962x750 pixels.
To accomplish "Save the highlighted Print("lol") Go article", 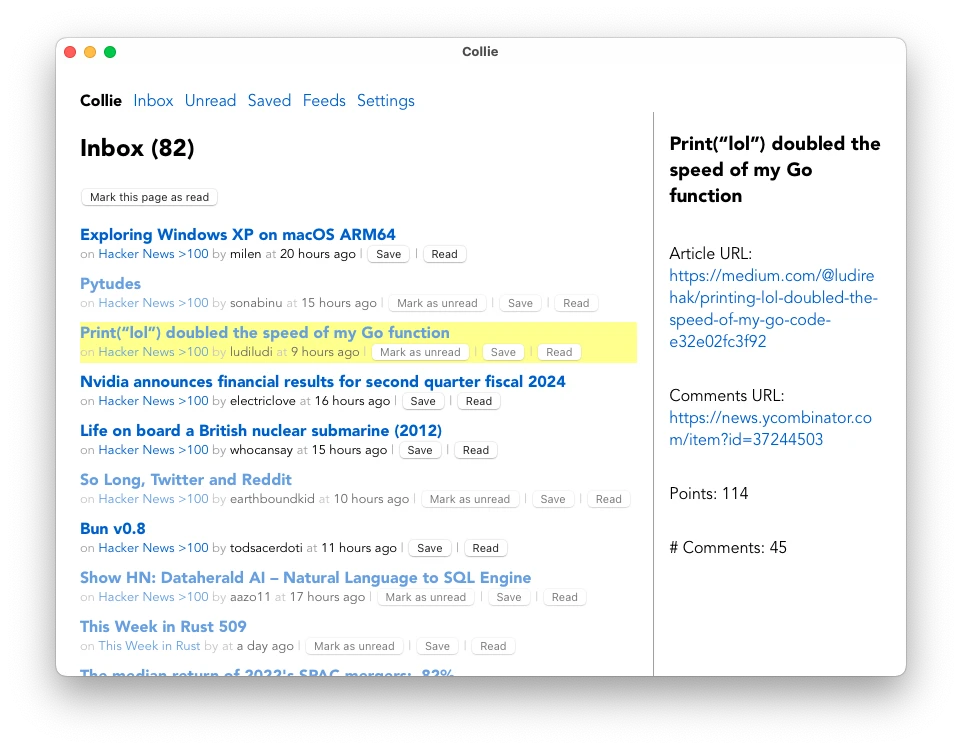I will tap(503, 352).
